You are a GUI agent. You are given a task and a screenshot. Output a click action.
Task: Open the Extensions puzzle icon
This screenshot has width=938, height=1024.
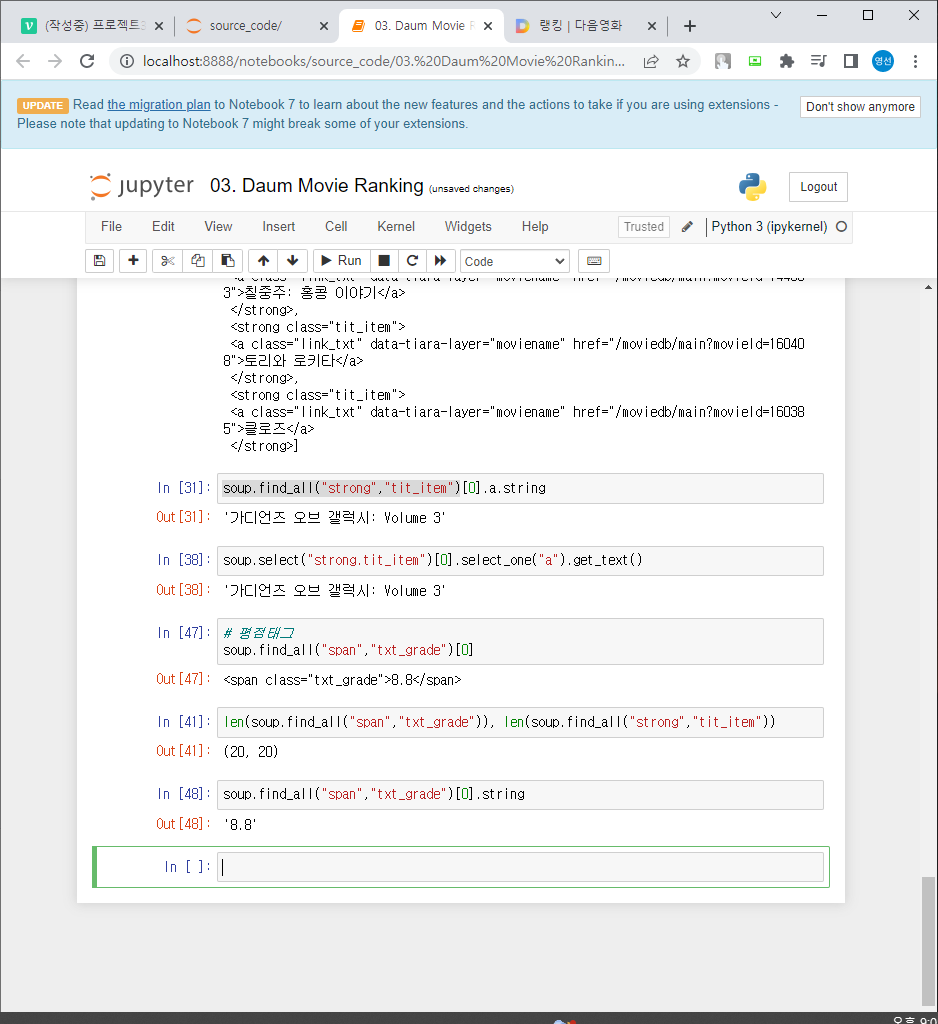point(787,61)
